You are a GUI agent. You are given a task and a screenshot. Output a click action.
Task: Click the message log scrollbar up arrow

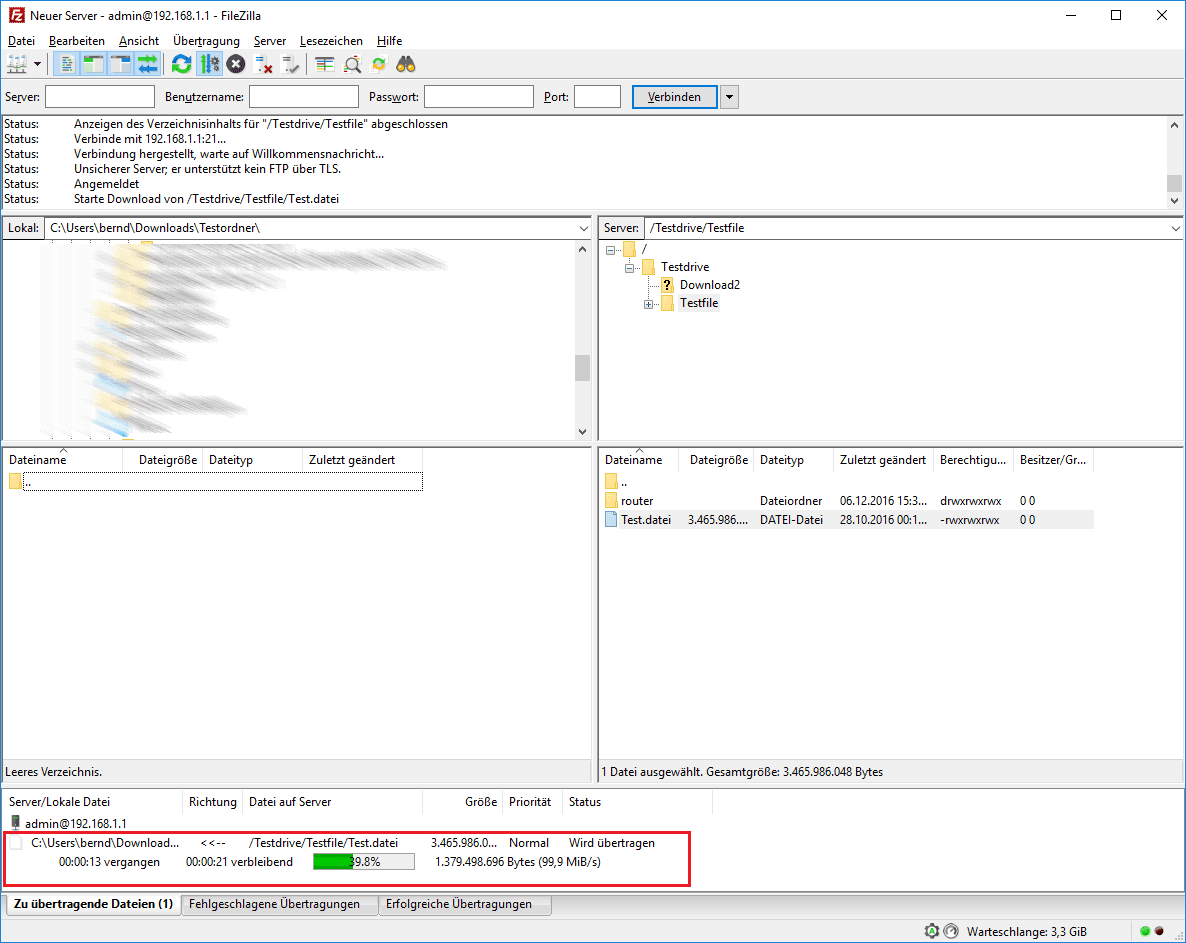(1174, 125)
